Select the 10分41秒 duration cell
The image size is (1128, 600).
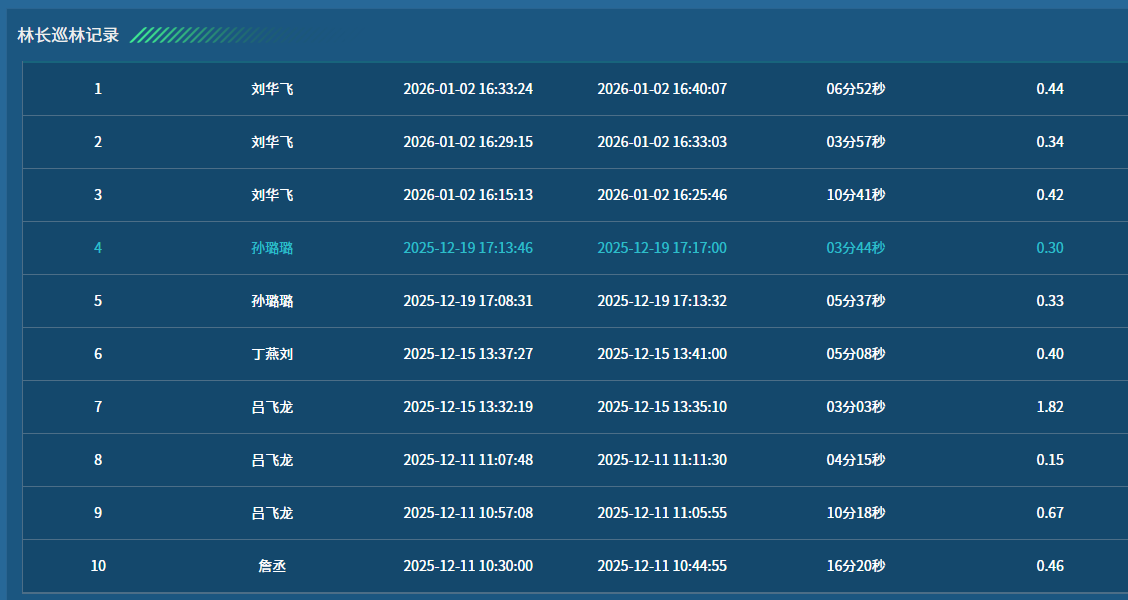[x=855, y=195]
